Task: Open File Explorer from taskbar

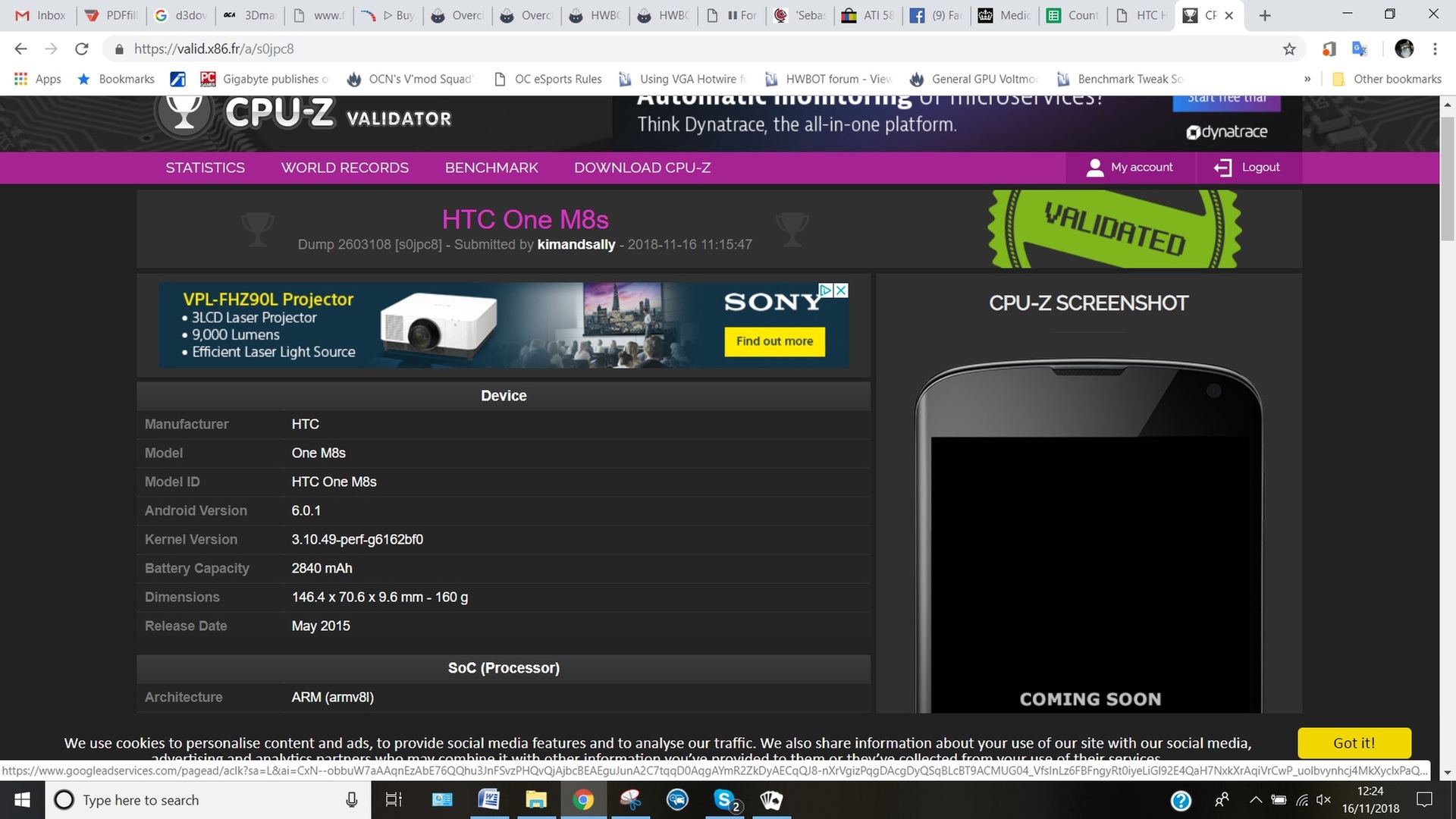Action: pos(536,800)
